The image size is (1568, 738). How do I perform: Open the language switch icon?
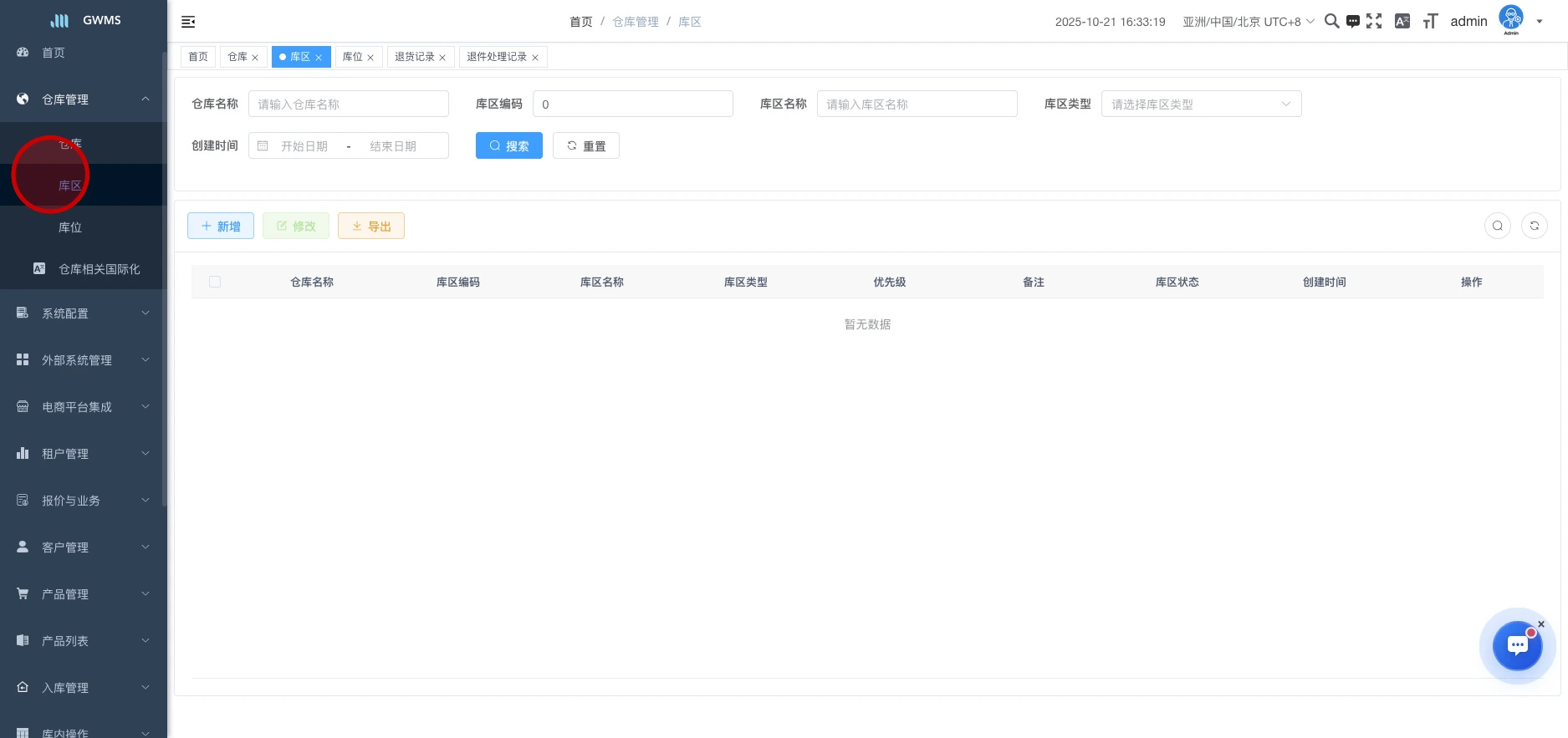[x=1402, y=22]
